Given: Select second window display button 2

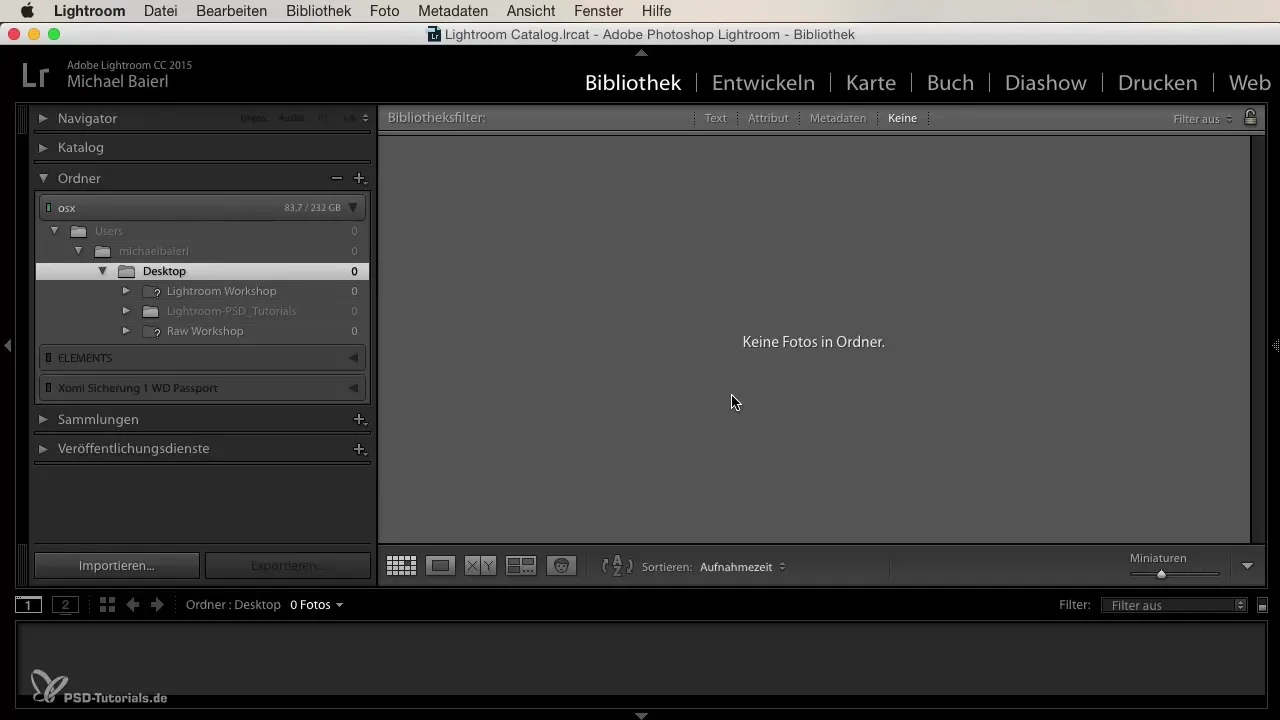Looking at the screenshot, I should point(65,605).
